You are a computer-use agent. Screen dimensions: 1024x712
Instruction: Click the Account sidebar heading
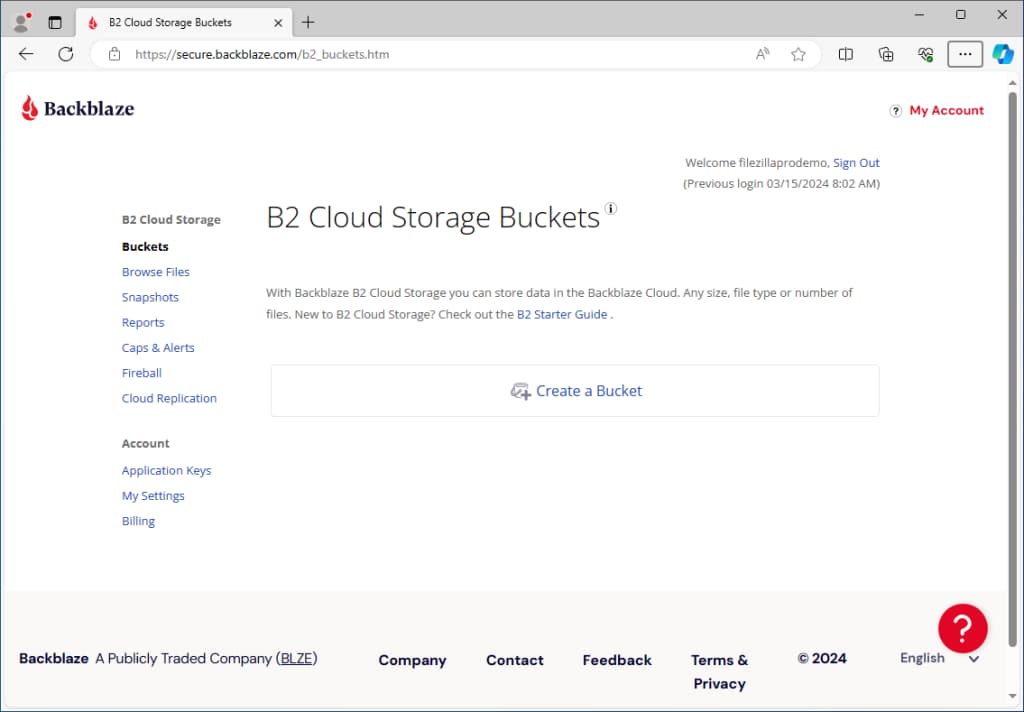click(146, 444)
